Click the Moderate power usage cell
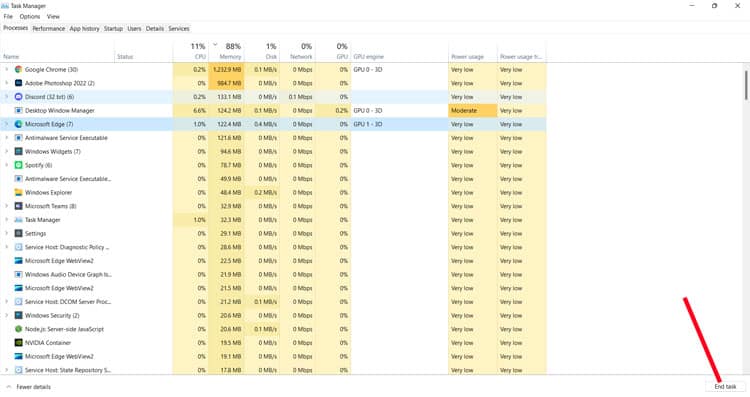This screenshot has width=750, height=397. [x=473, y=110]
